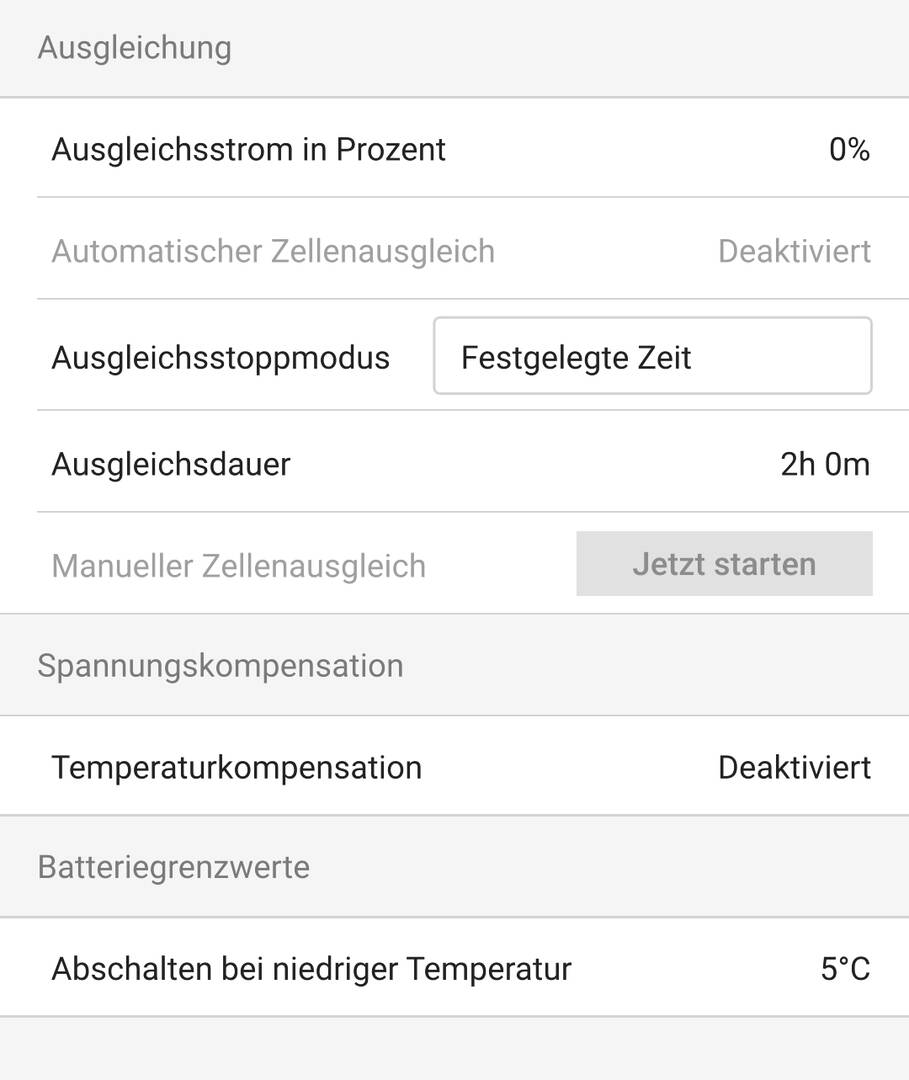Tap Automatischer Zellenausgleich setting row
The height and width of the screenshot is (1080, 909).
pos(454,250)
